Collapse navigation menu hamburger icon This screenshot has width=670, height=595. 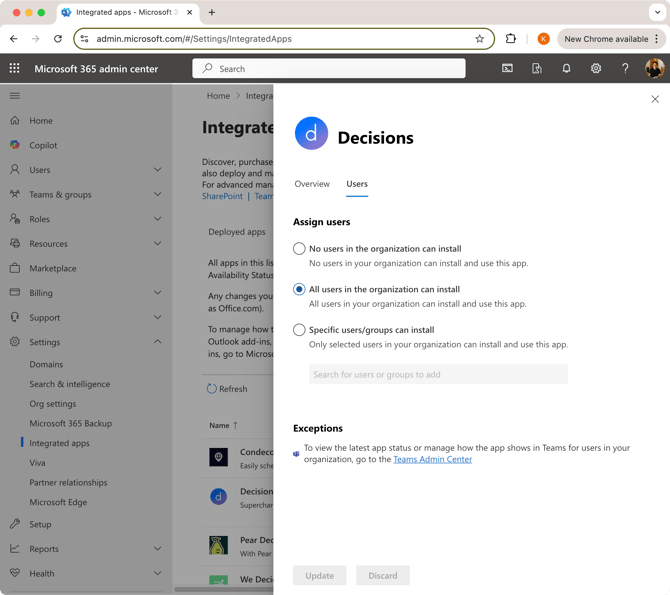click(15, 96)
